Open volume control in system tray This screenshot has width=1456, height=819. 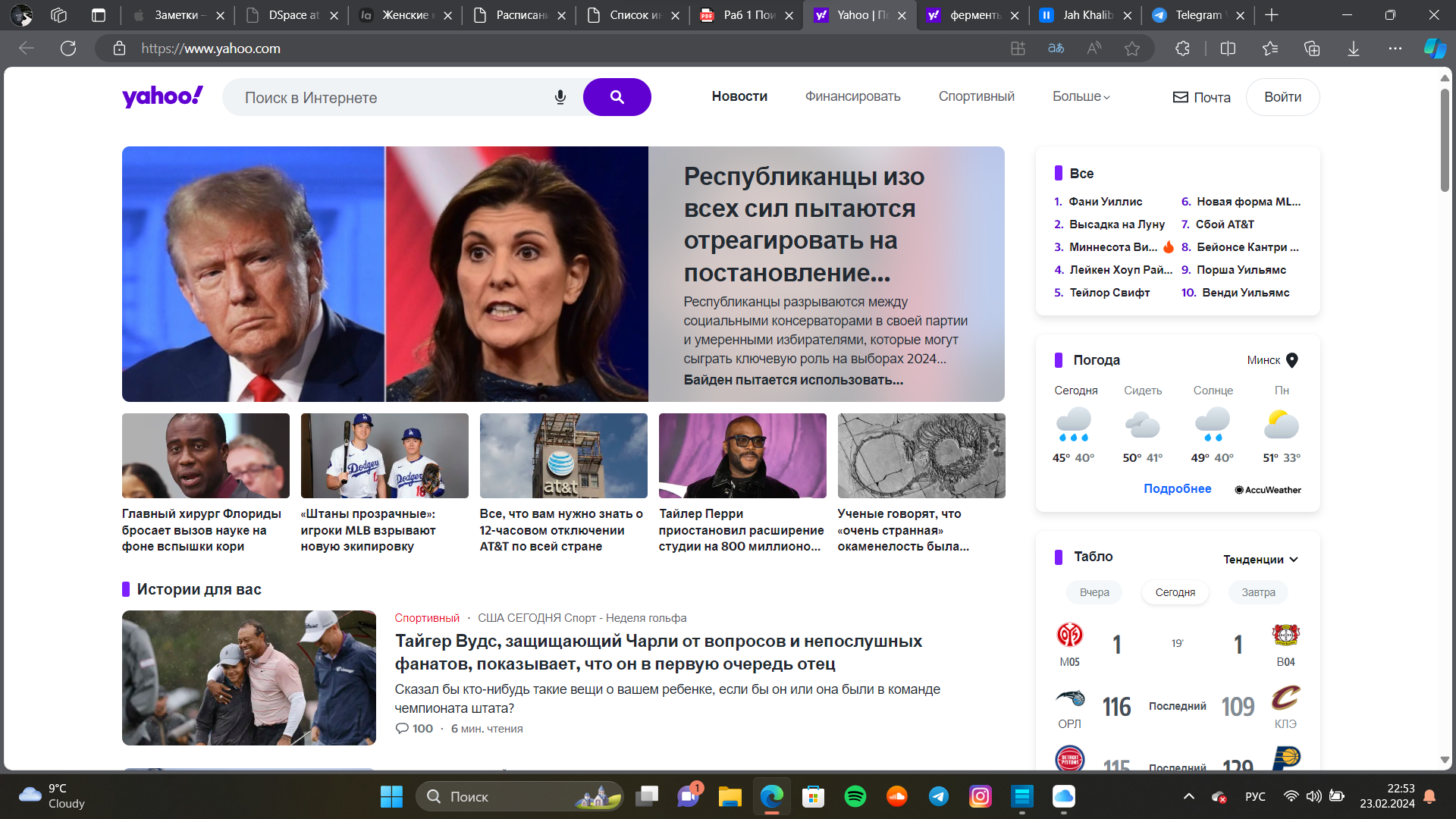pyautogui.click(x=1313, y=796)
